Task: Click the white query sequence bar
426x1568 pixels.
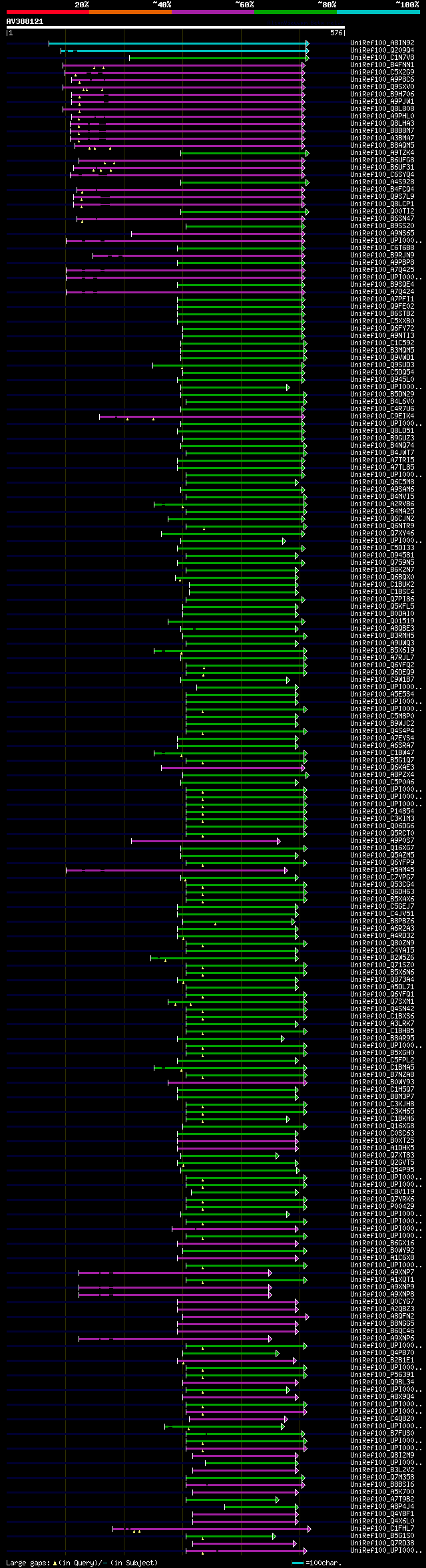Action: [x=176, y=27]
